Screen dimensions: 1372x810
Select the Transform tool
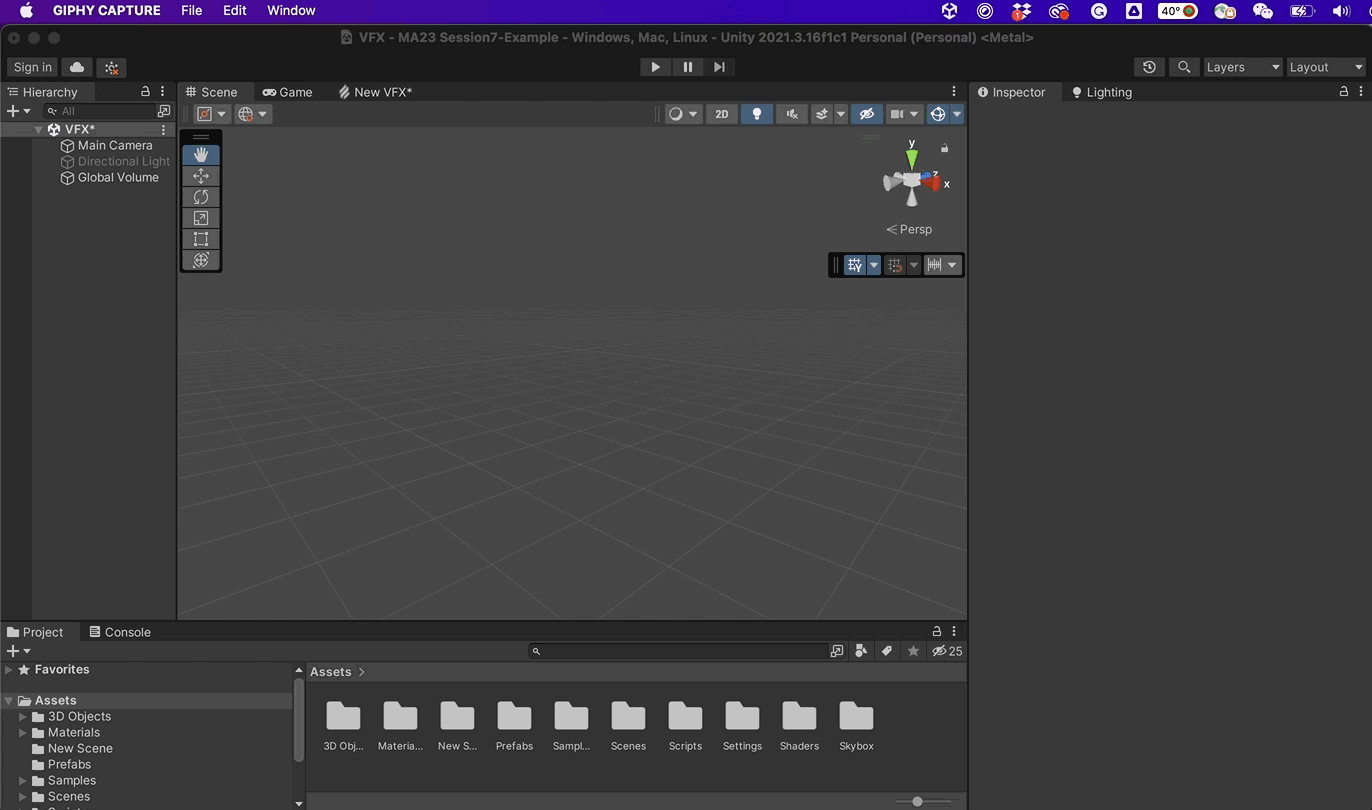(x=201, y=260)
